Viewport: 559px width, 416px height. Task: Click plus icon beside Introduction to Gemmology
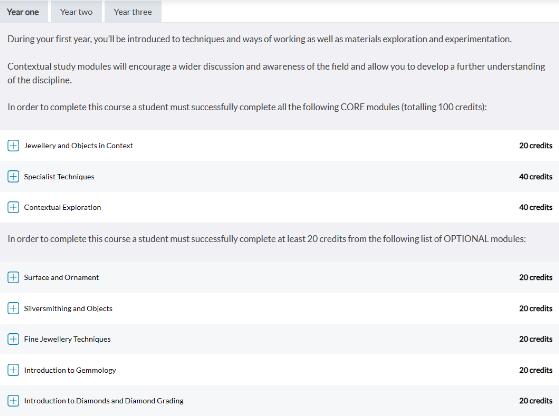[13, 370]
